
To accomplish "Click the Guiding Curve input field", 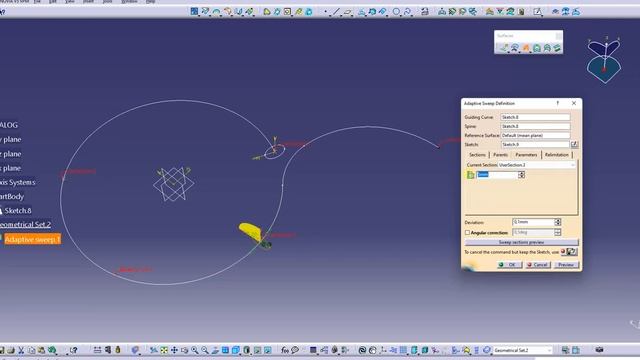I will [x=535, y=117].
